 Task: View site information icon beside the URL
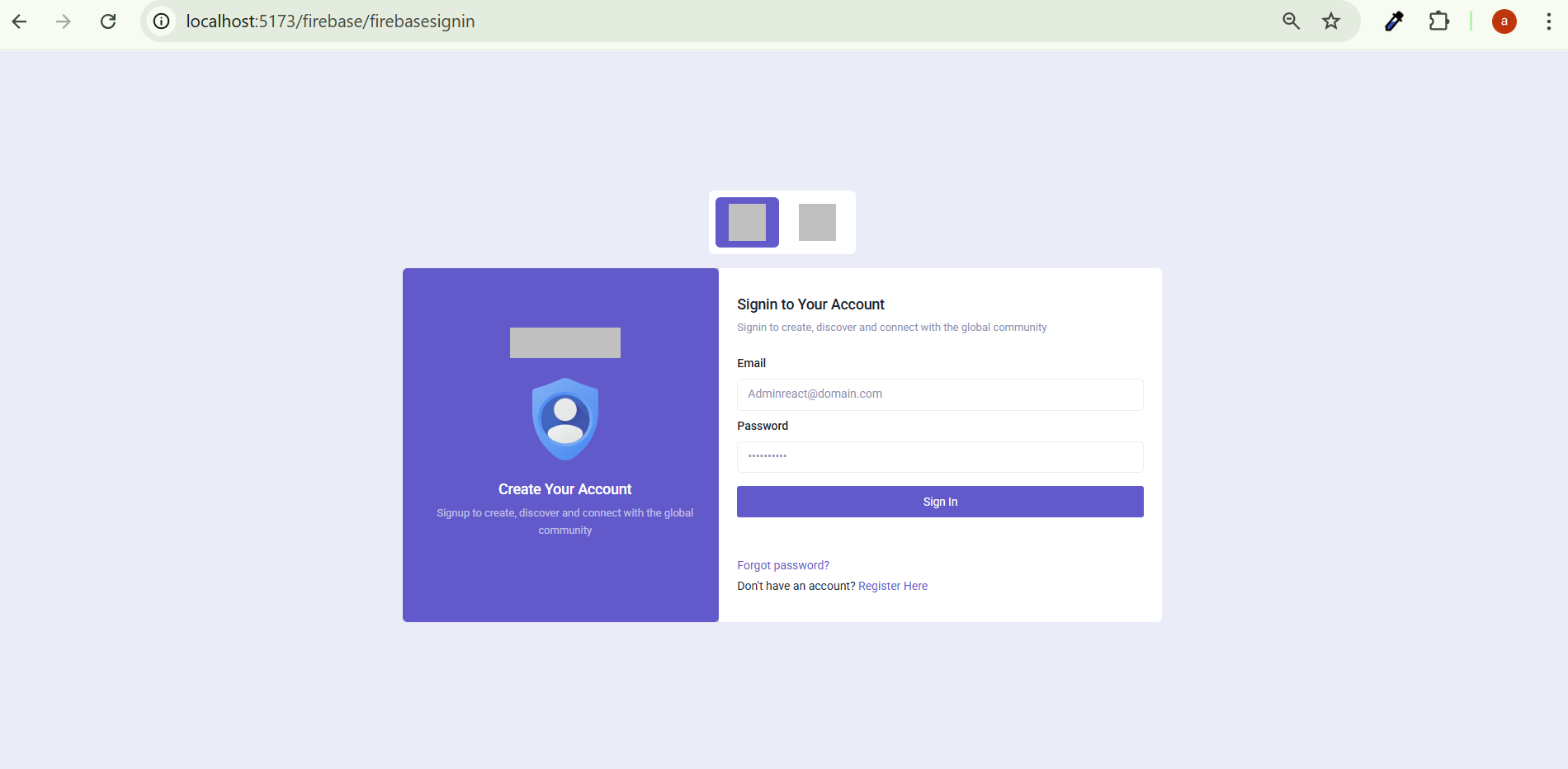[162, 21]
